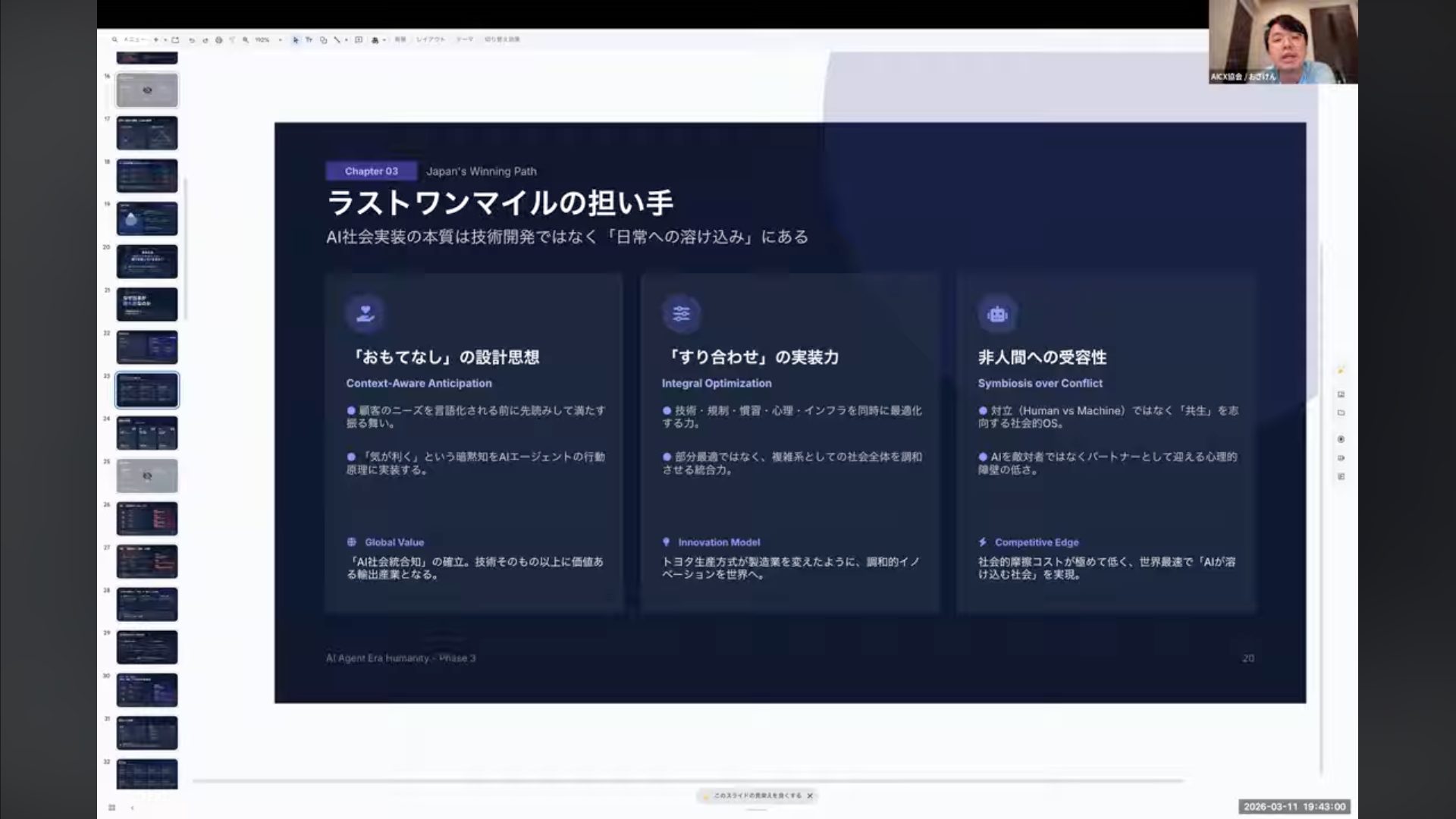Click the undo arrow in toolbar

192,39
